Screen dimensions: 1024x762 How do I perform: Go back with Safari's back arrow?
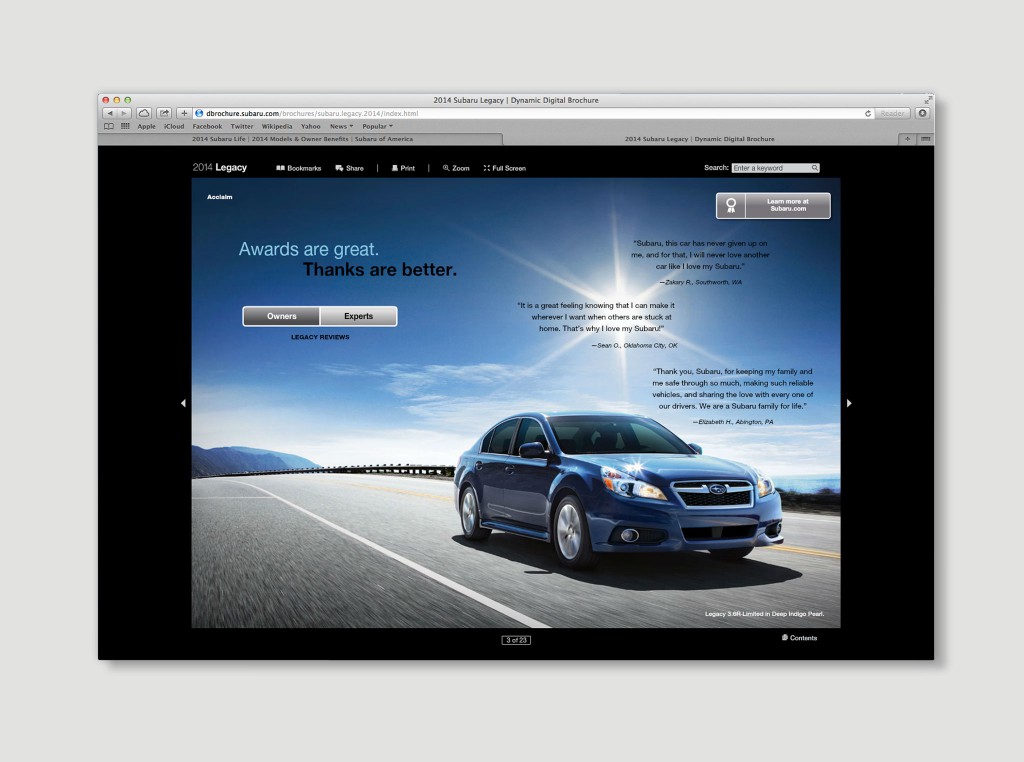tap(110, 114)
